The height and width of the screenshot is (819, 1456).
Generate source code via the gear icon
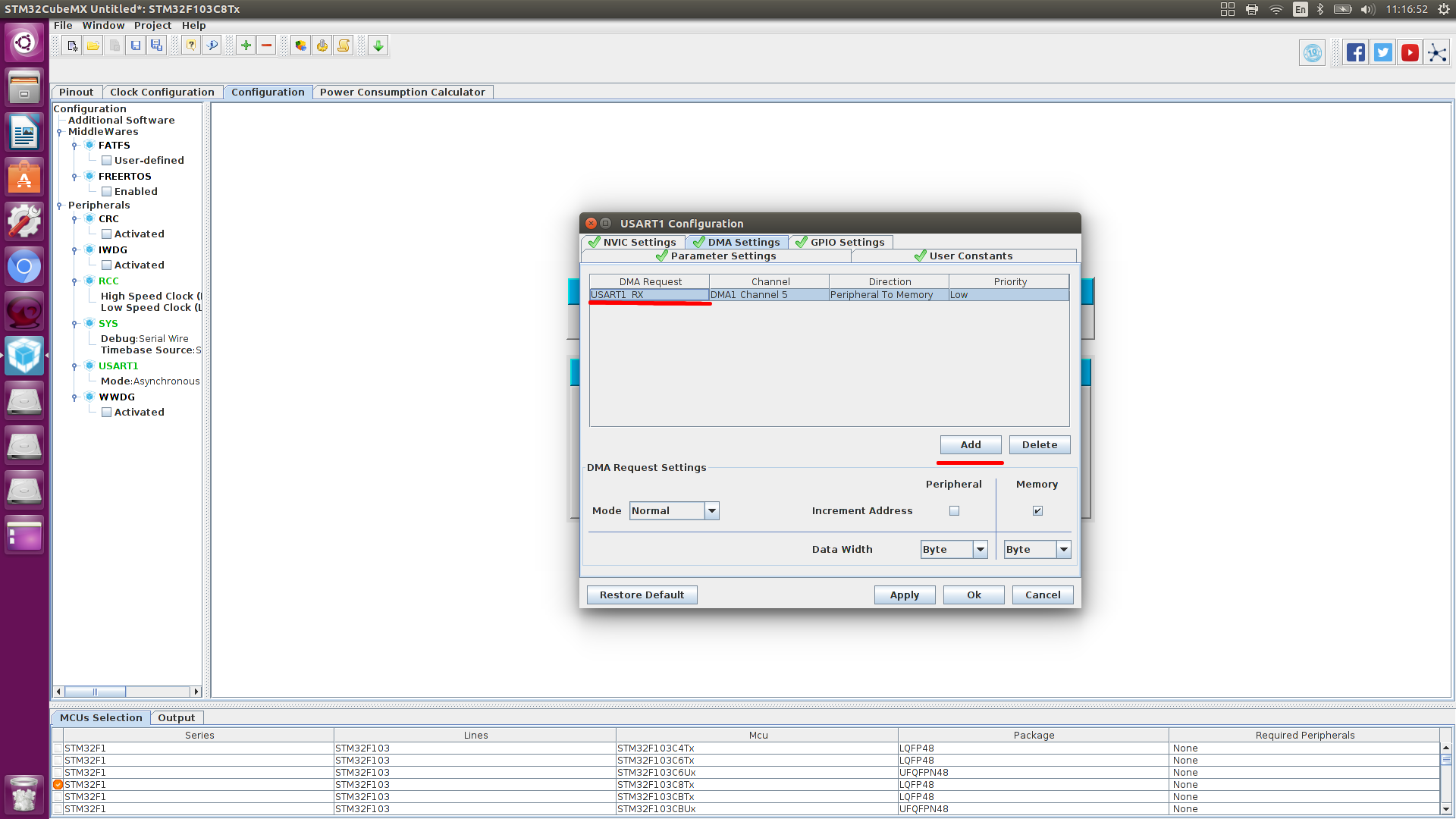pos(322,45)
